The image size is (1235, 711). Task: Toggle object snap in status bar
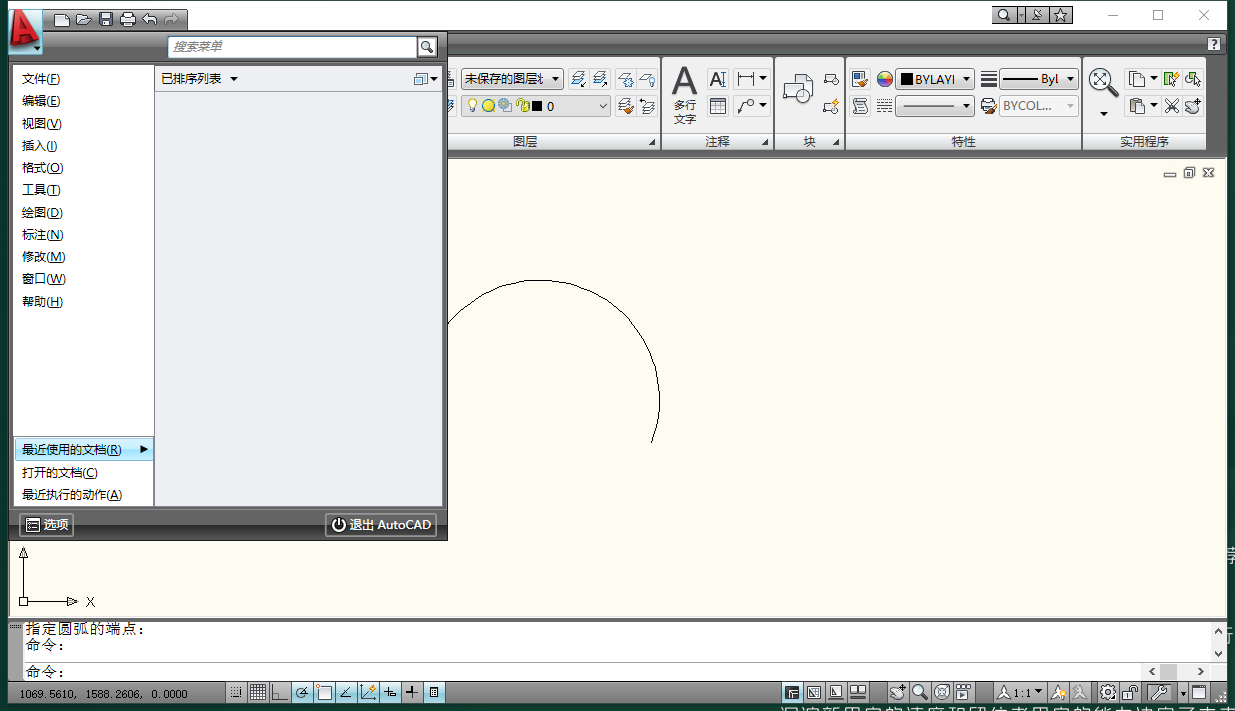324,692
